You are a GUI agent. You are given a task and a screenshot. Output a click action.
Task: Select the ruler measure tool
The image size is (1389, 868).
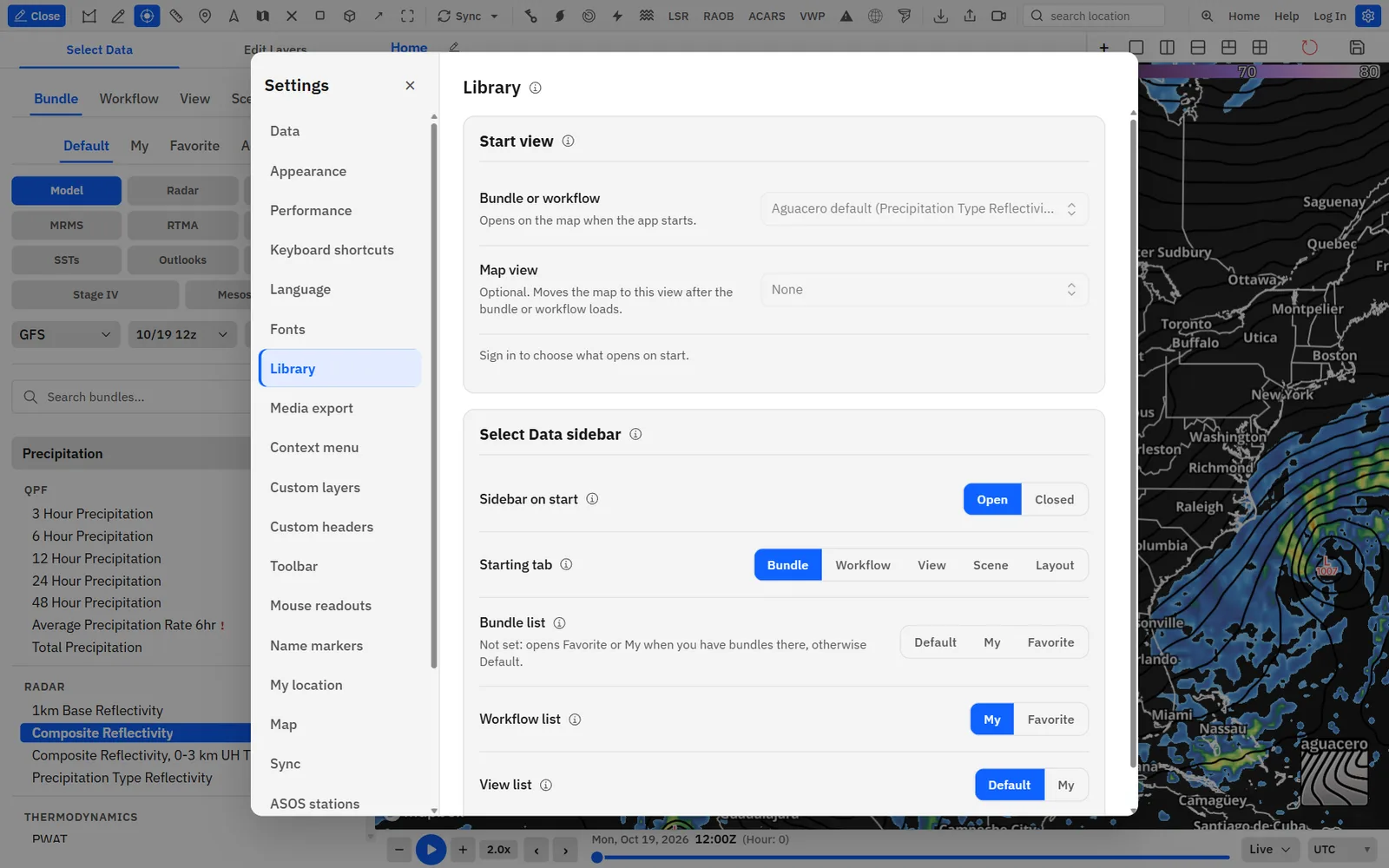(176, 16)
